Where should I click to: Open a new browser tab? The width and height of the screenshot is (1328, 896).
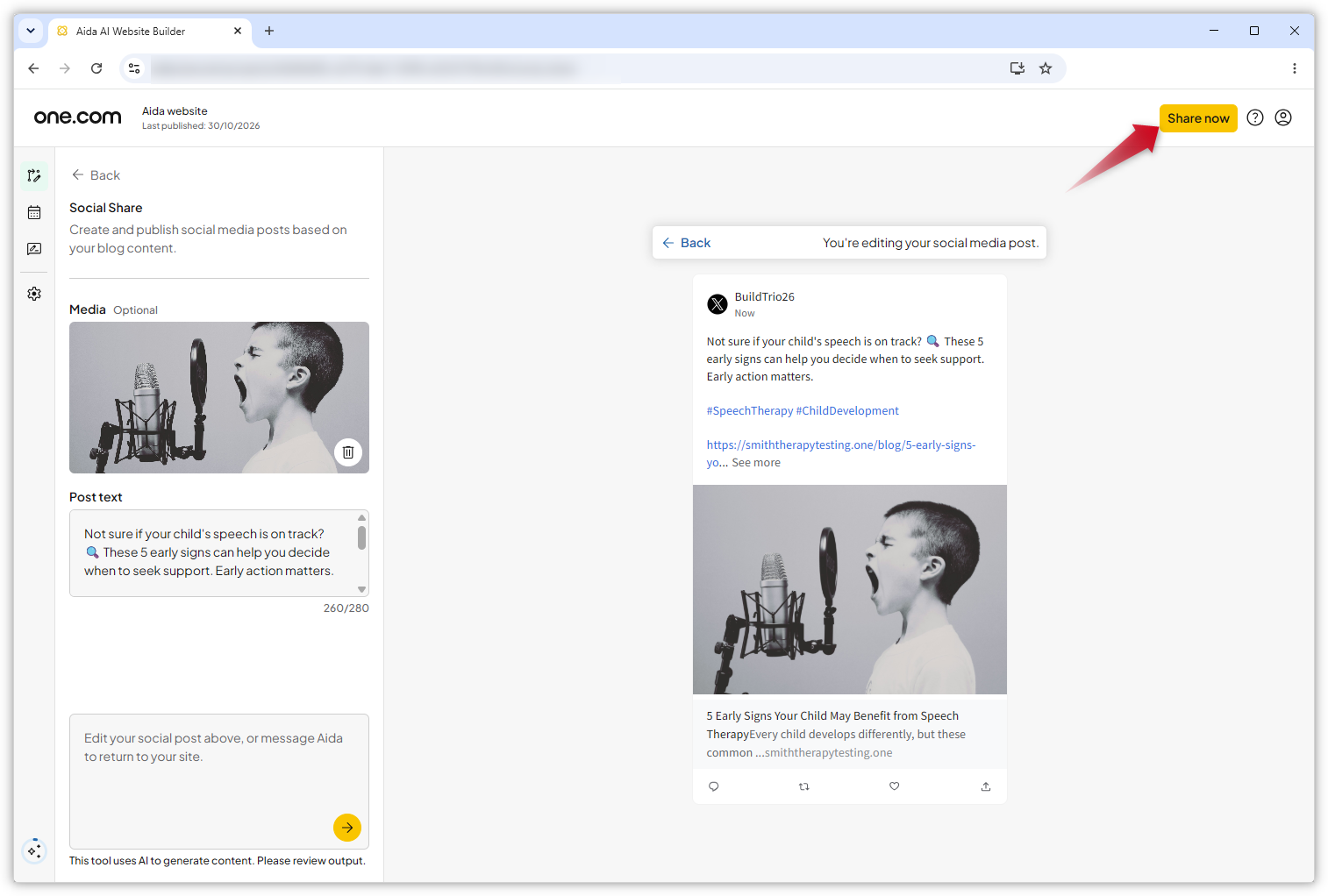coord(269,31)
